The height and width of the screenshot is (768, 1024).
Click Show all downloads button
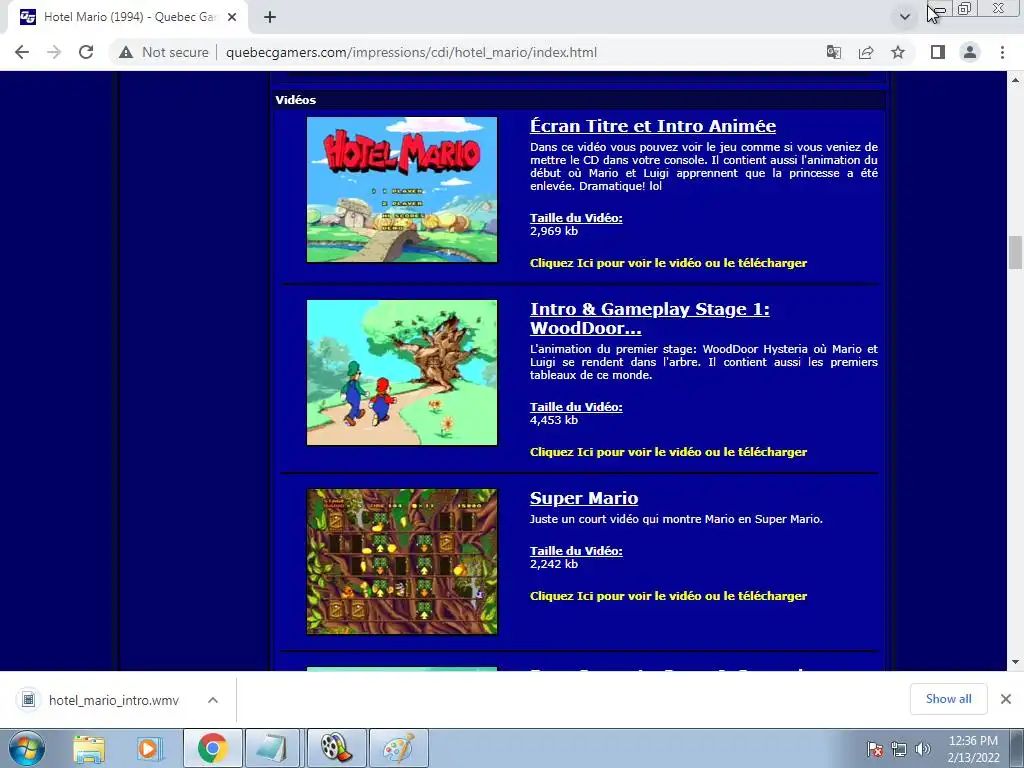pos(948,699)
